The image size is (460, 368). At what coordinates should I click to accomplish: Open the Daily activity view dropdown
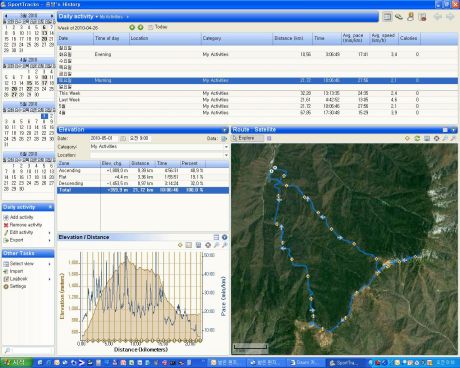point(97,17)
